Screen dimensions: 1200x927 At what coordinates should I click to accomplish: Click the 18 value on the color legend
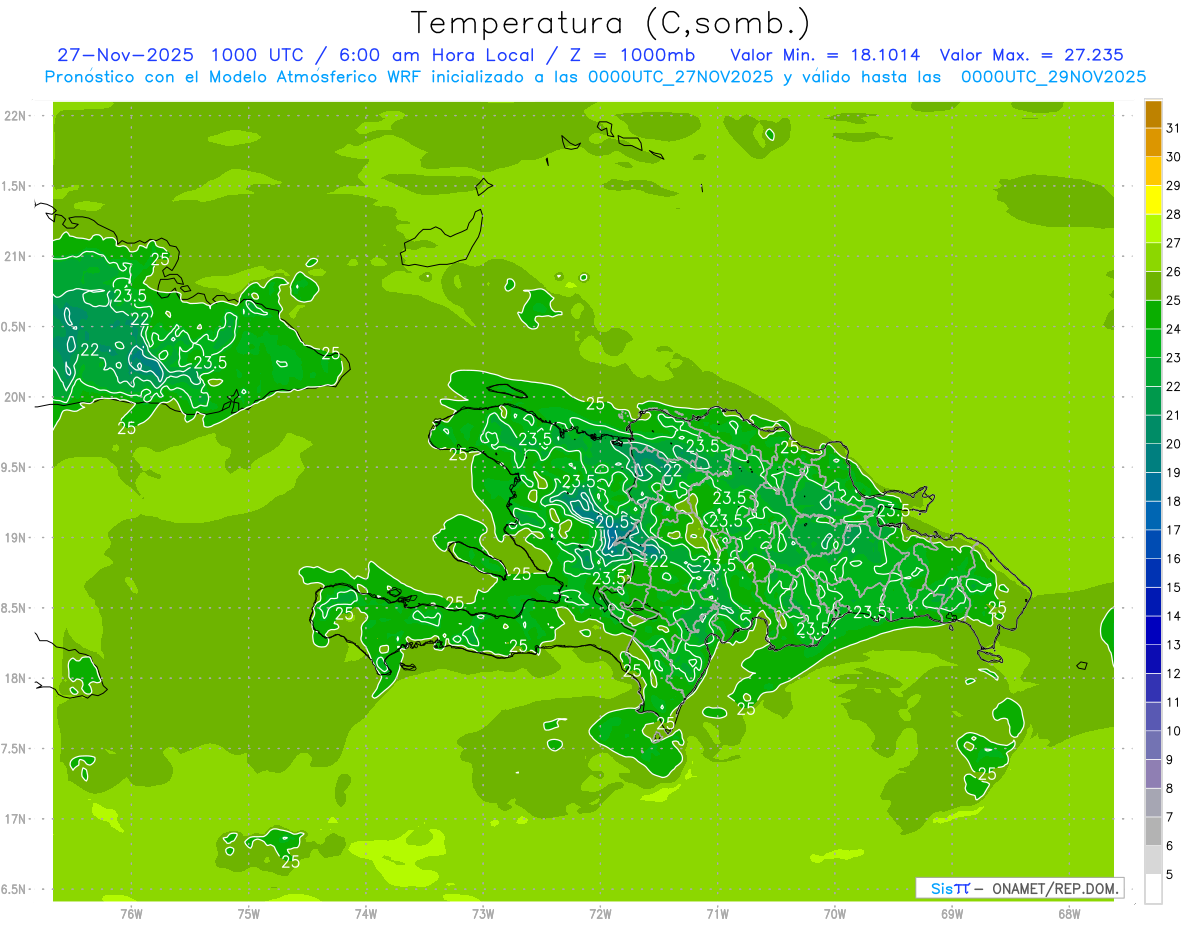tap(1173, 501)
